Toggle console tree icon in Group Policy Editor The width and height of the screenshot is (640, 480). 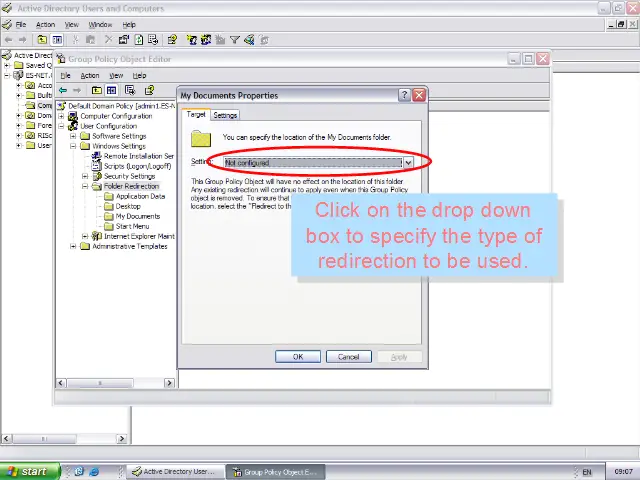pos(111,90)
